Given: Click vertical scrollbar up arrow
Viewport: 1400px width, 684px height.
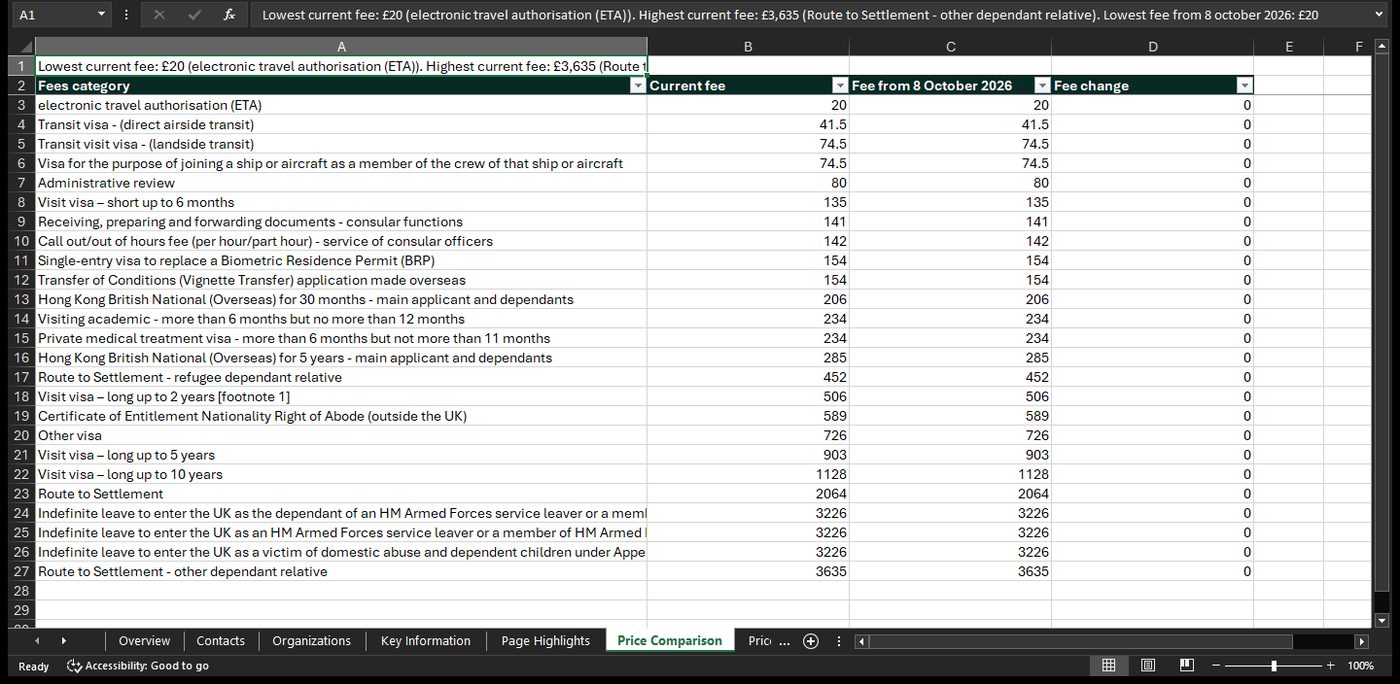Looking at the screenshot, I should [x=1382, y=46].
